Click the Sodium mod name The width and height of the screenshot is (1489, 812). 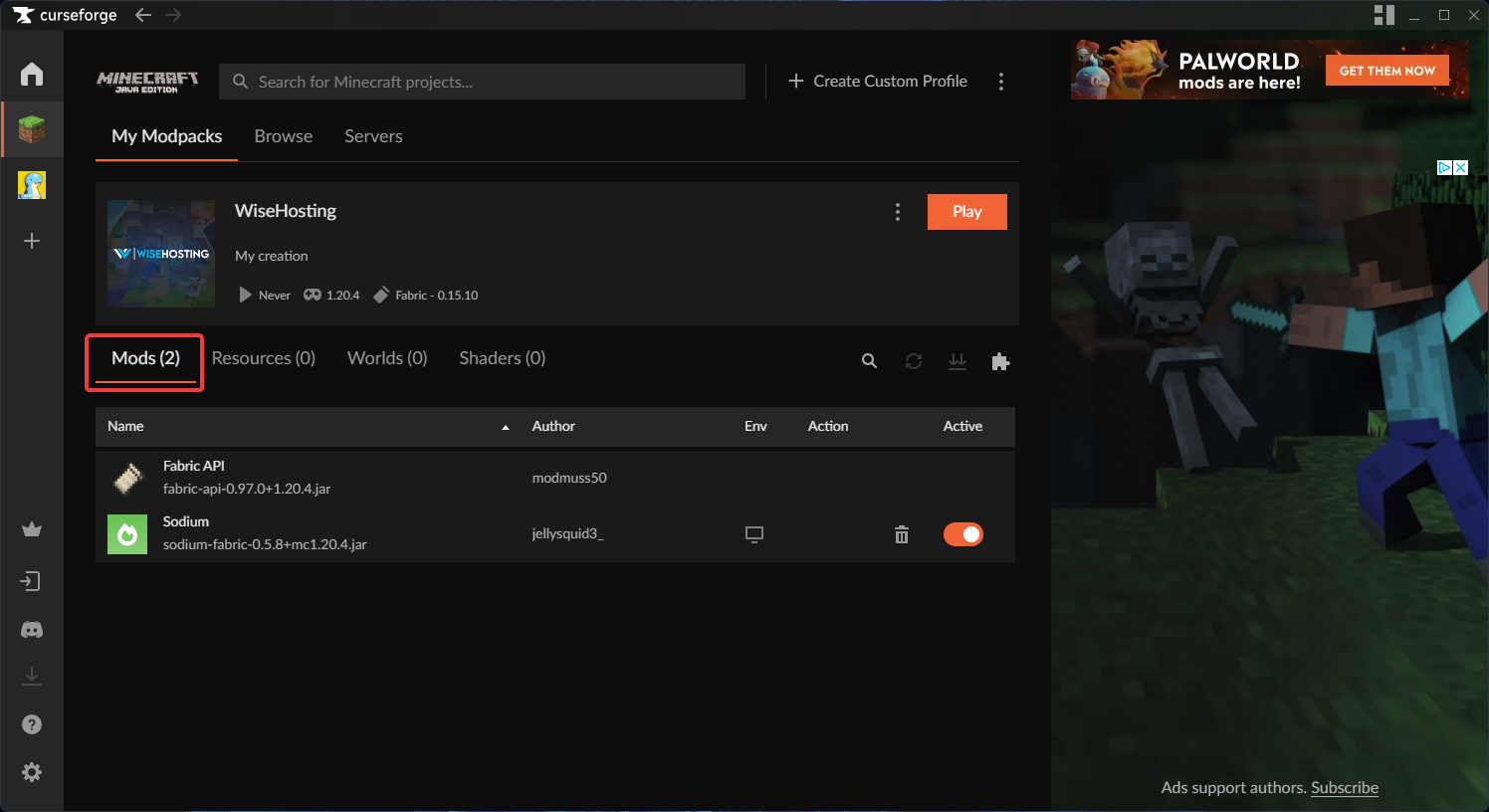click(186, 521)
